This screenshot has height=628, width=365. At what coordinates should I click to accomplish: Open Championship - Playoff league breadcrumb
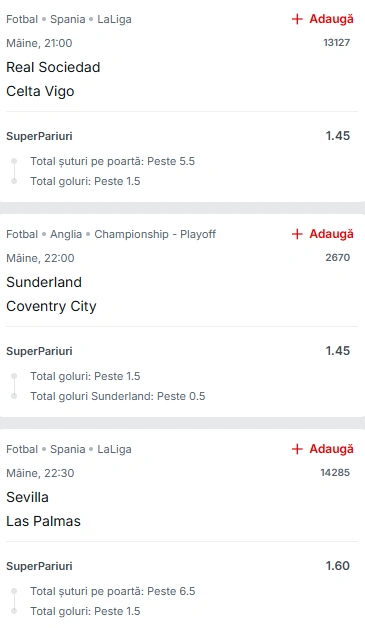155,234
